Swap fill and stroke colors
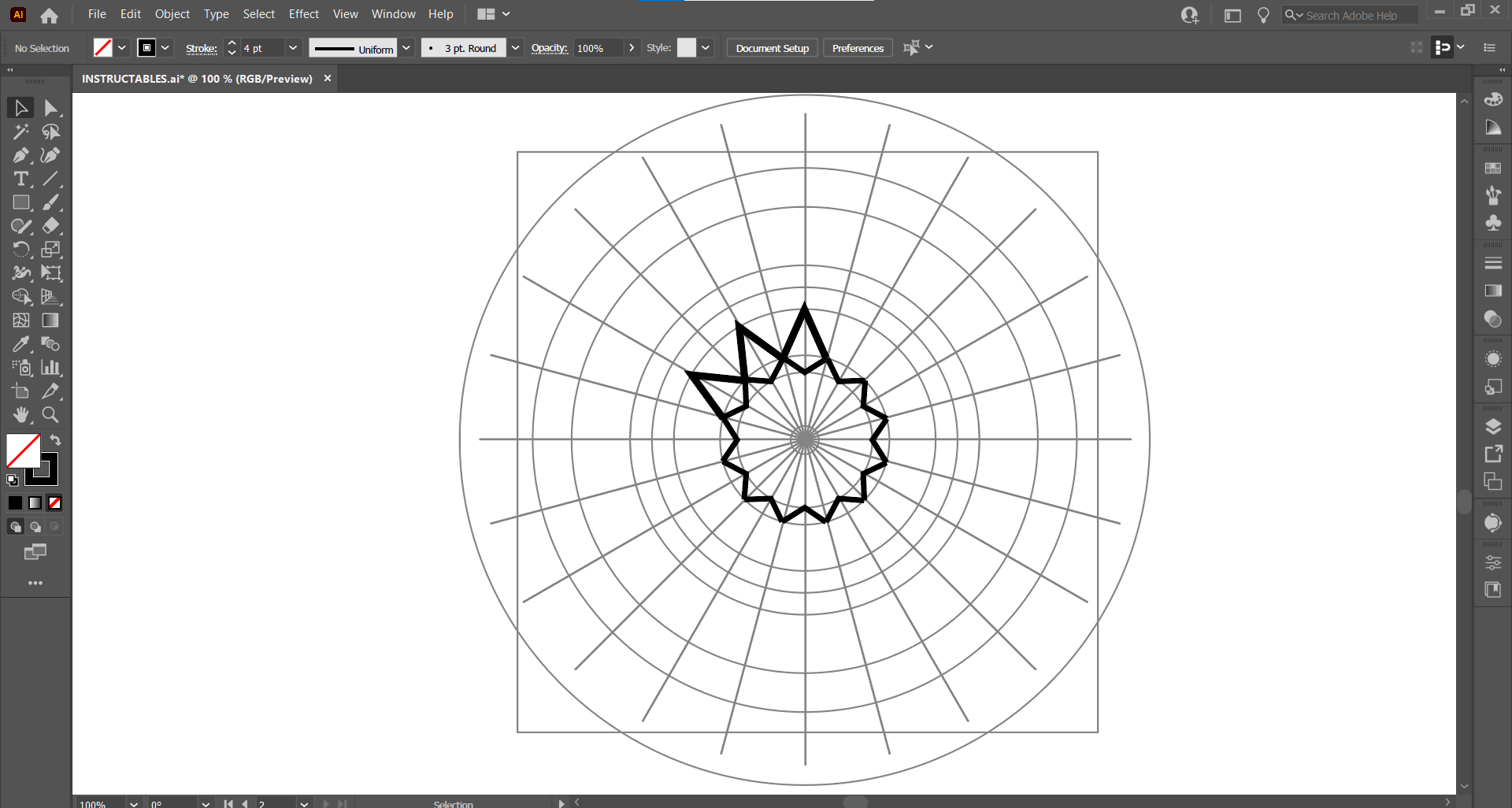This screenshot has height=808, width=1512. (x=56, y=439)
